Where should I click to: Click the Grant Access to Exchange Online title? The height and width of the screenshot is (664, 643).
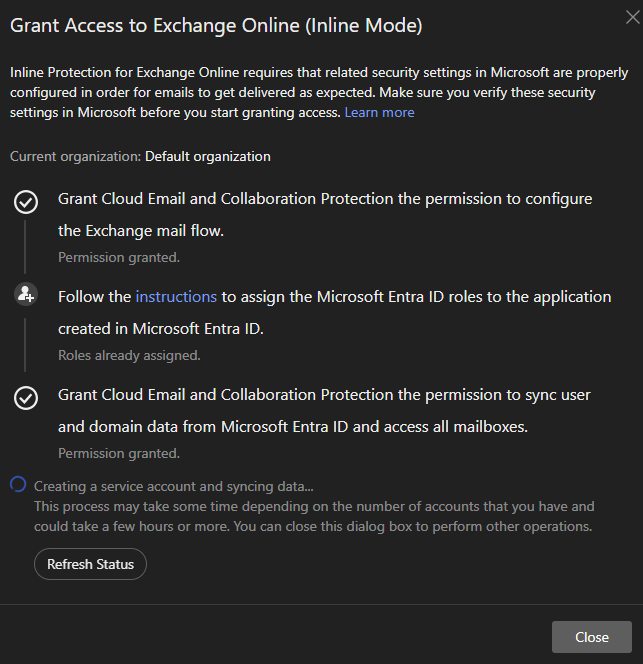[x=216, y=26]
